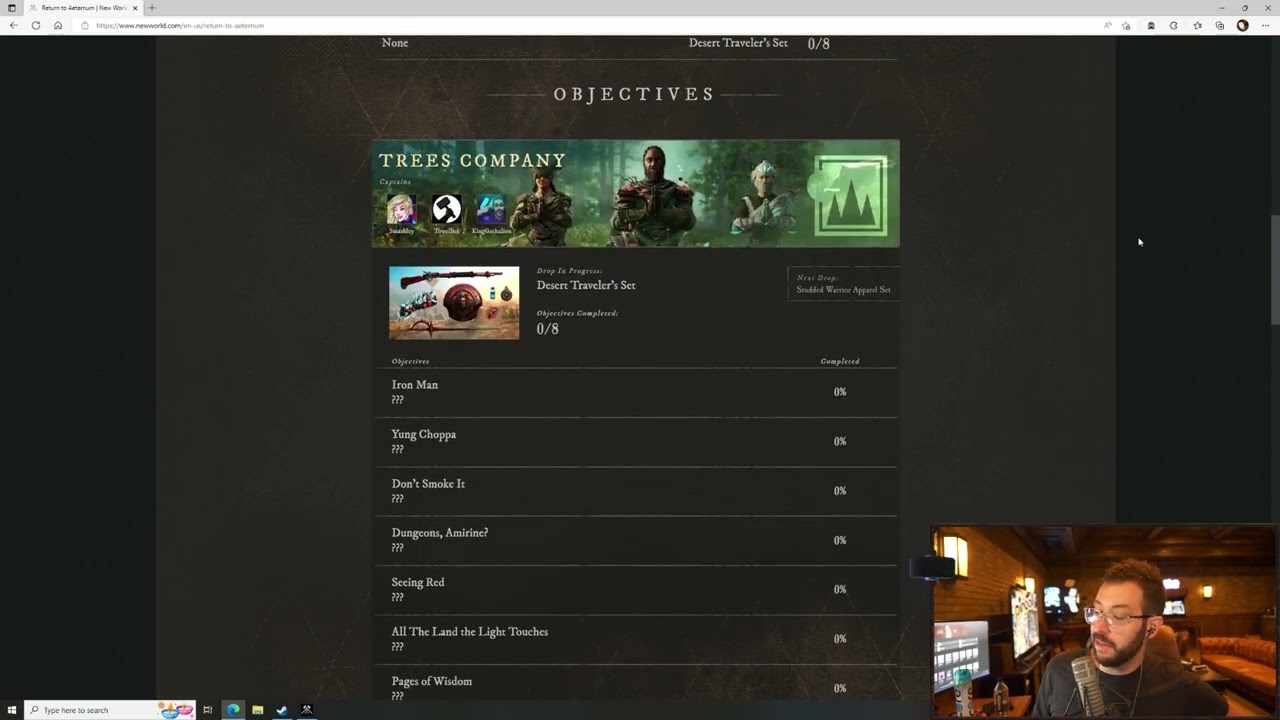The image size is (1280, 720).
Task: Click the Trees Company team emblem
Action: coord(851,196)
